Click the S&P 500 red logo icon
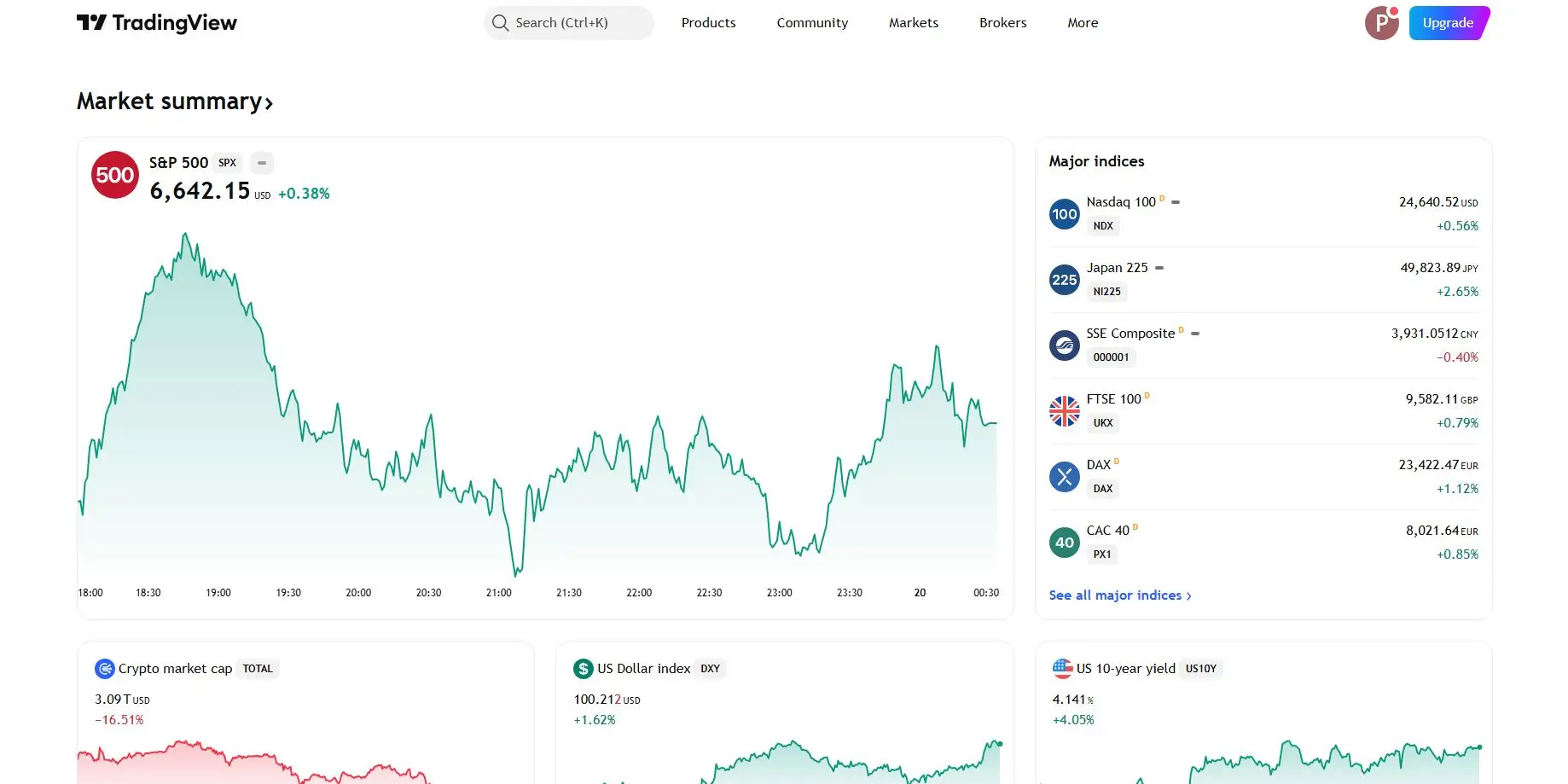1568x784 pixels. [x=115, y=175]
